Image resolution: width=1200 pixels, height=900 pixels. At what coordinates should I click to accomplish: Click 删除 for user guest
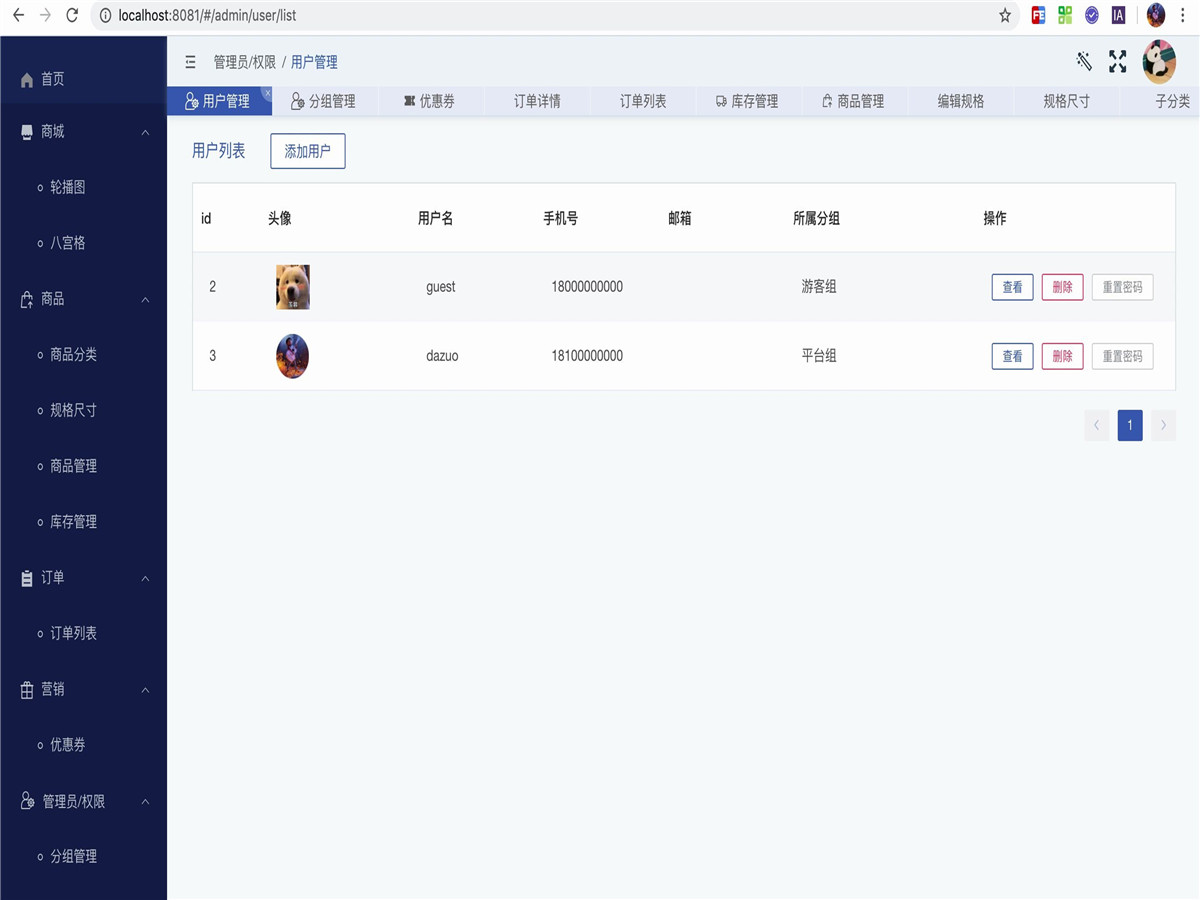click(x=1062, y=287)
